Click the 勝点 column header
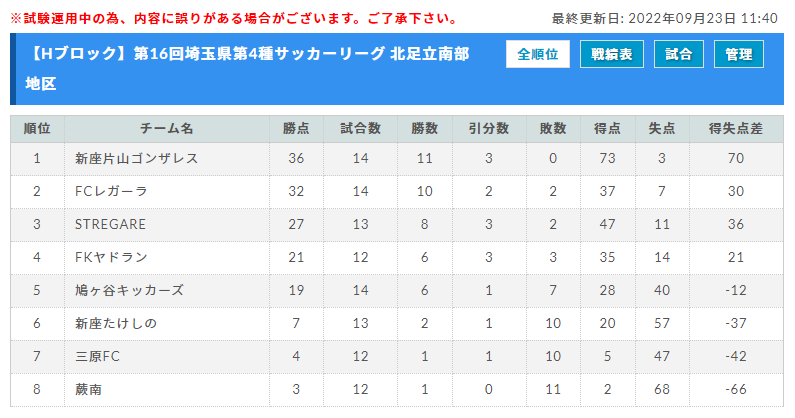This screenshot has height=418, width=795. click(296, 129)
